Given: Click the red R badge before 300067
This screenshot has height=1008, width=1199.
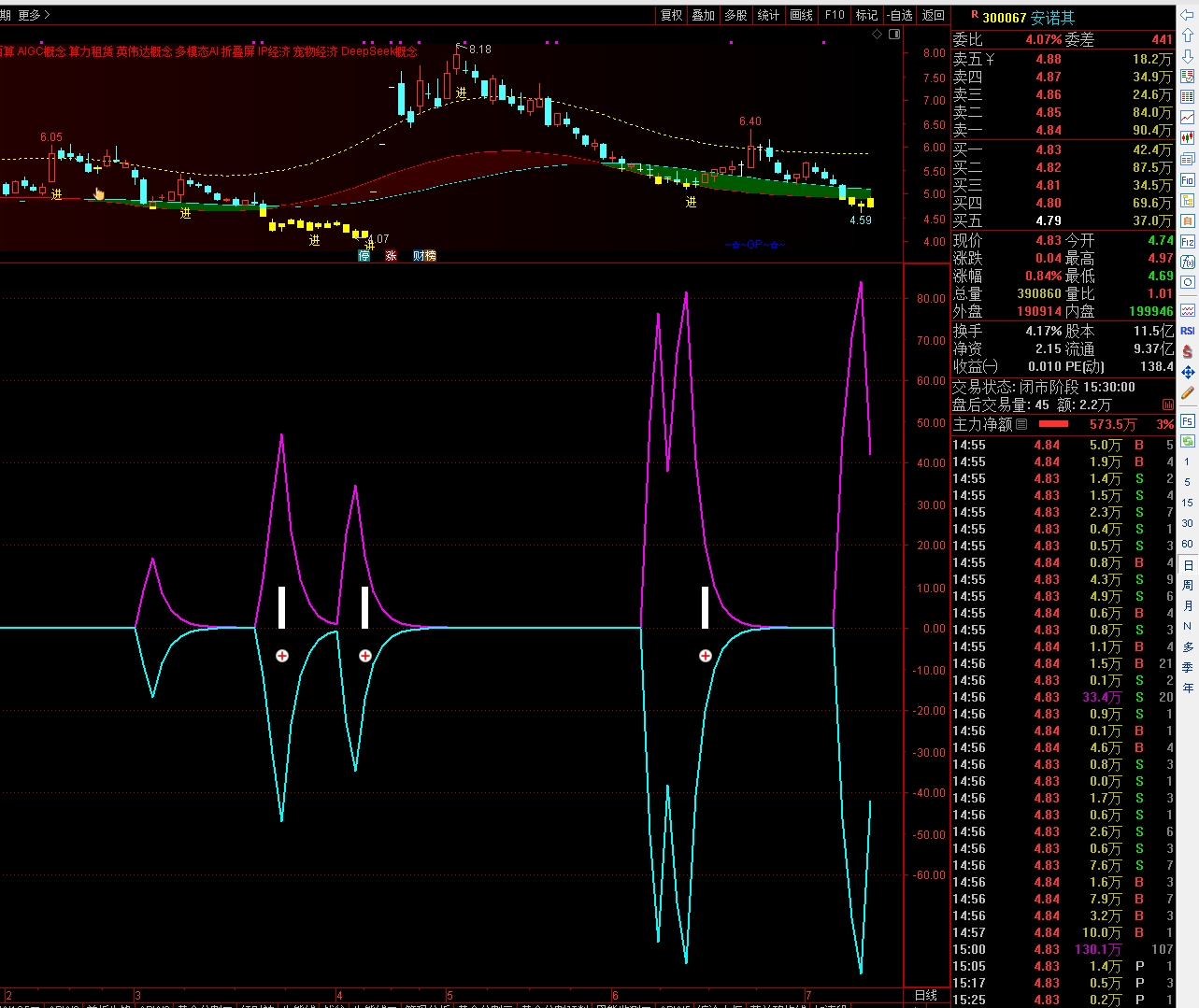Looking at the screenshot, I should pyautogui.click(x=975, y=15).
